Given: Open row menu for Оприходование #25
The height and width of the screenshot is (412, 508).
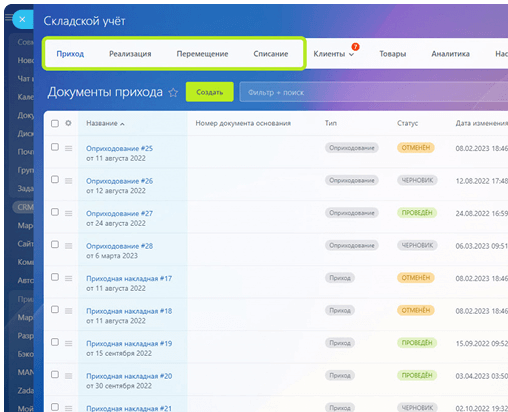Looking at the screenshot, I should [68, 148].
